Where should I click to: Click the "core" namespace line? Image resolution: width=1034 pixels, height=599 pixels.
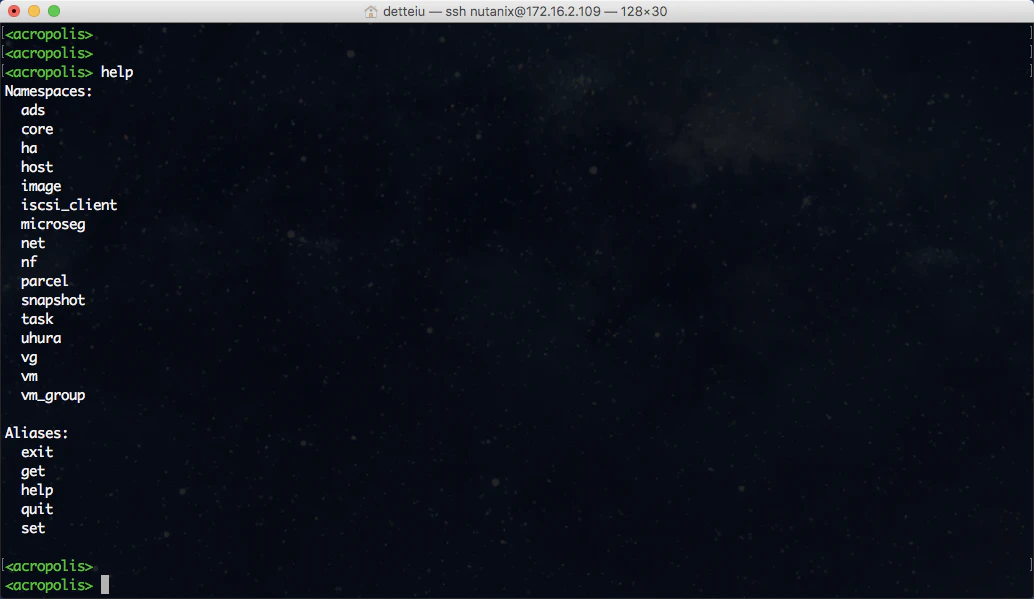[x=37, y=129]
